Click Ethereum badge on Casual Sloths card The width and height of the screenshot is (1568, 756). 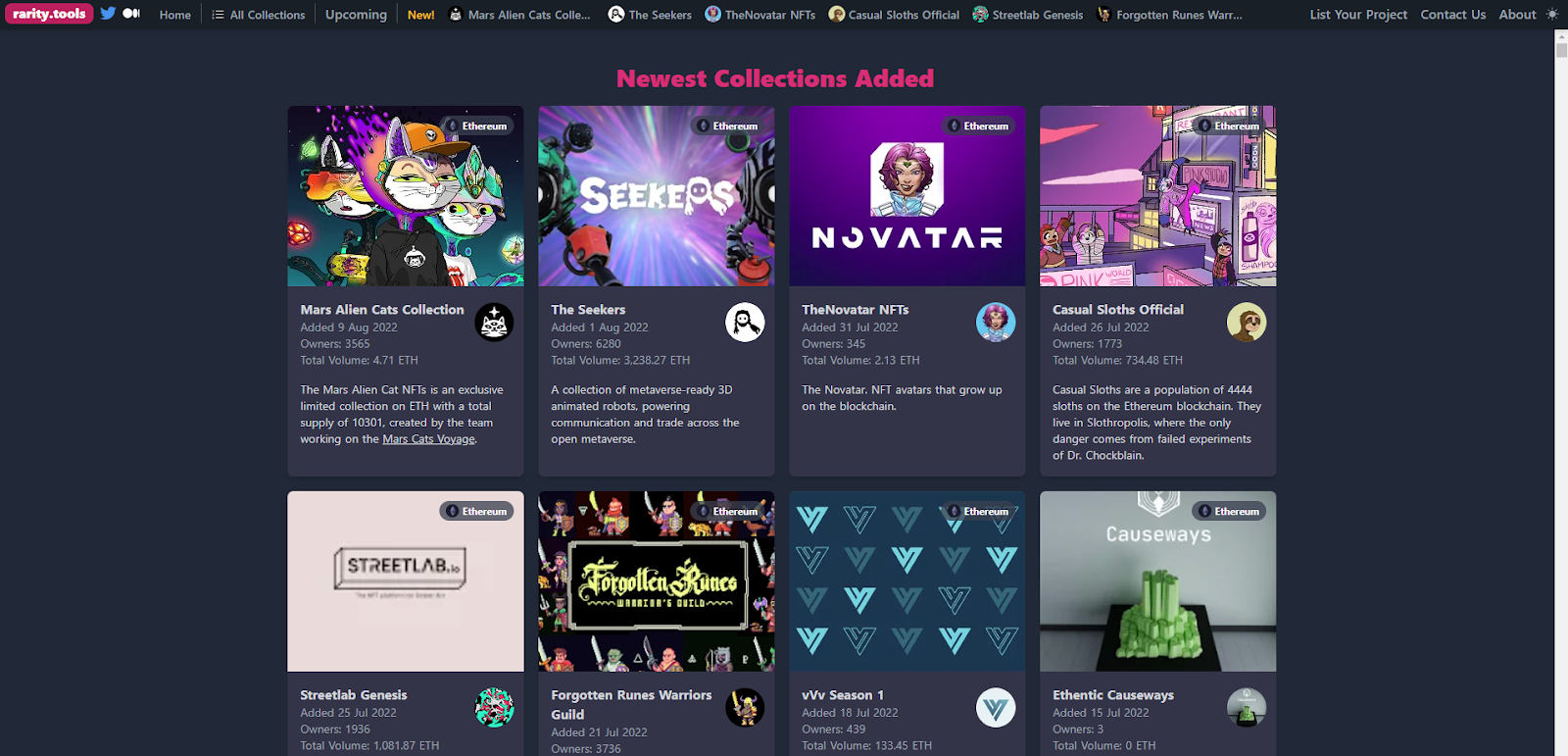click(1229, 126)
